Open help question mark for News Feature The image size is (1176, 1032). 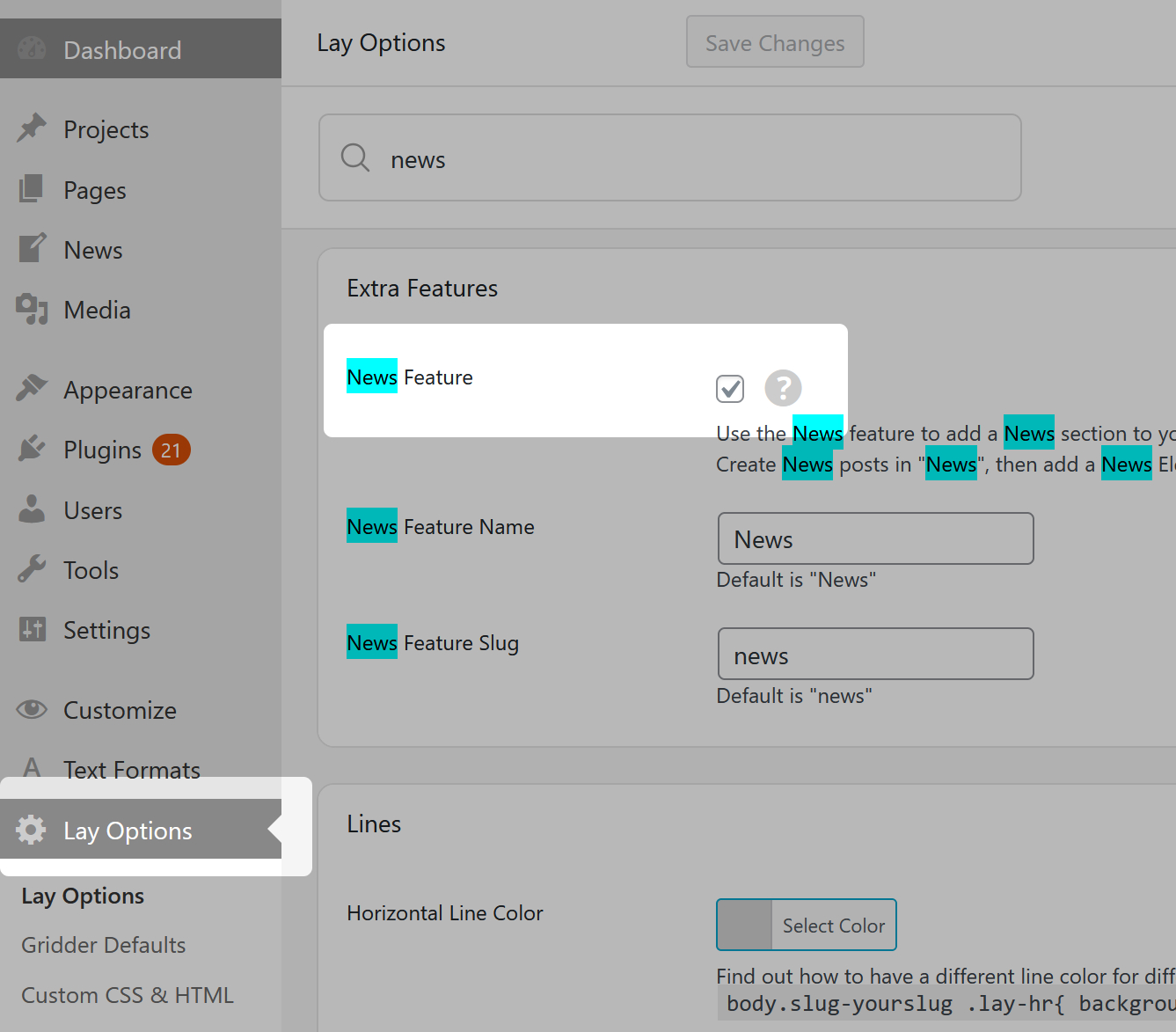click(x=783, y=388)
